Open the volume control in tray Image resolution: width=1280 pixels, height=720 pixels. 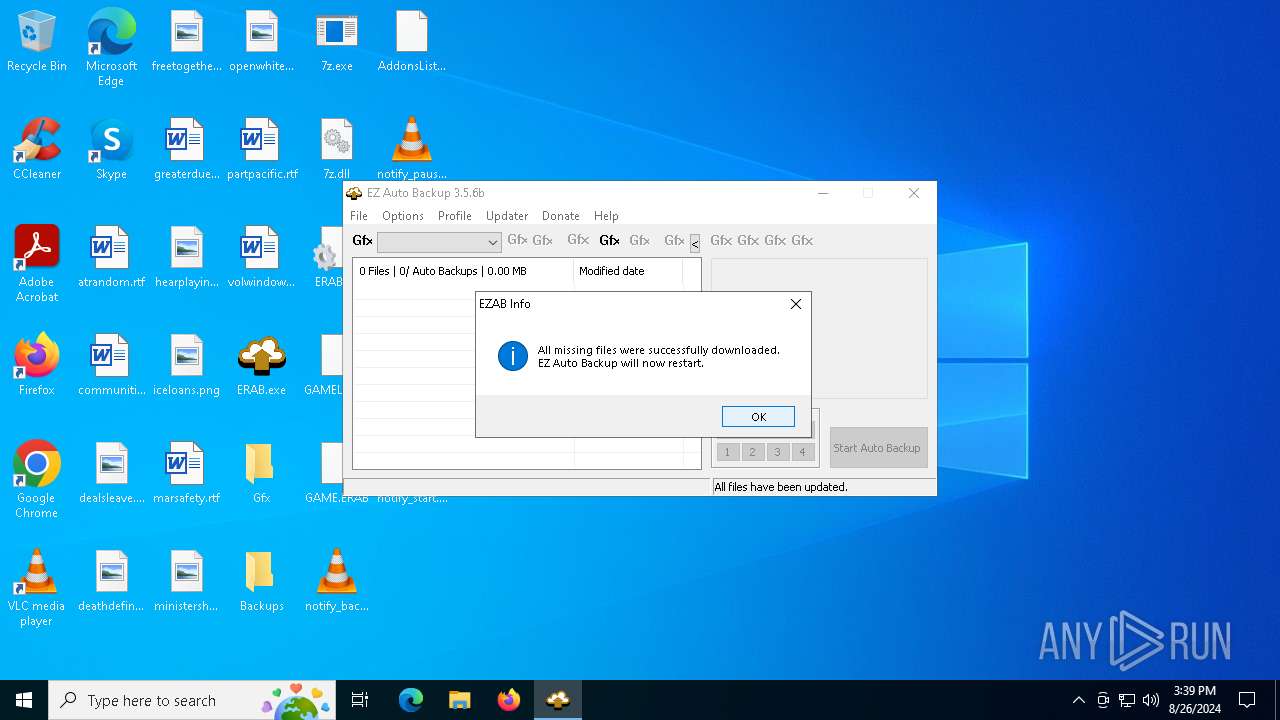[1151, 700]
